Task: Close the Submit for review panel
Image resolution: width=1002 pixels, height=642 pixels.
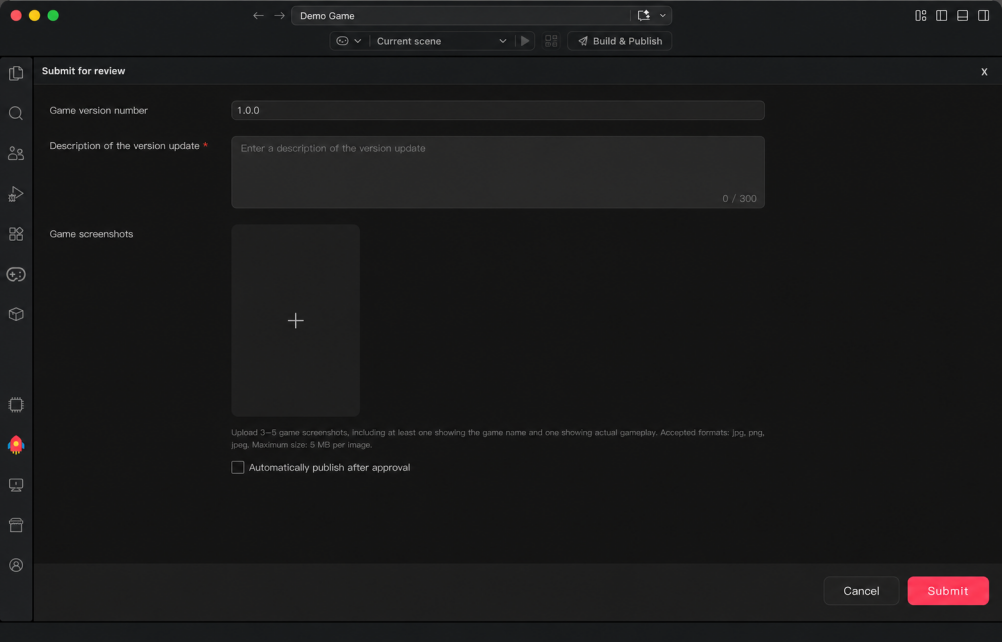Action: [x=984, y=72]
